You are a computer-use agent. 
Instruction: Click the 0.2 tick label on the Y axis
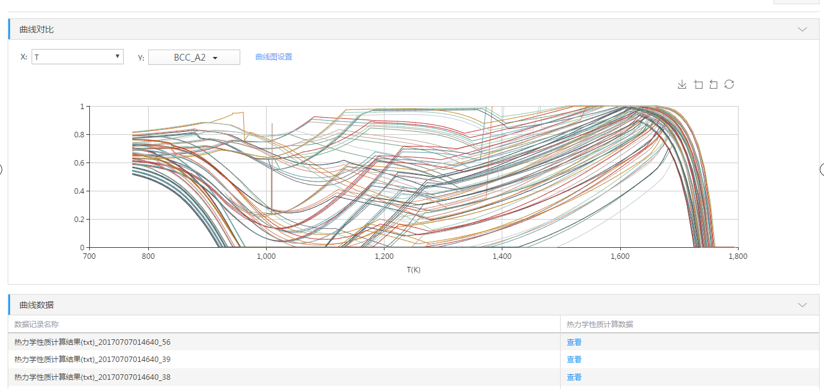(x=79, y=219)
